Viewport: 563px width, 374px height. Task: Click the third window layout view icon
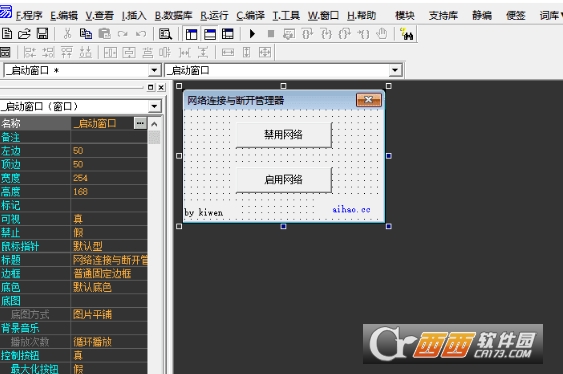(x=228, y=34)
